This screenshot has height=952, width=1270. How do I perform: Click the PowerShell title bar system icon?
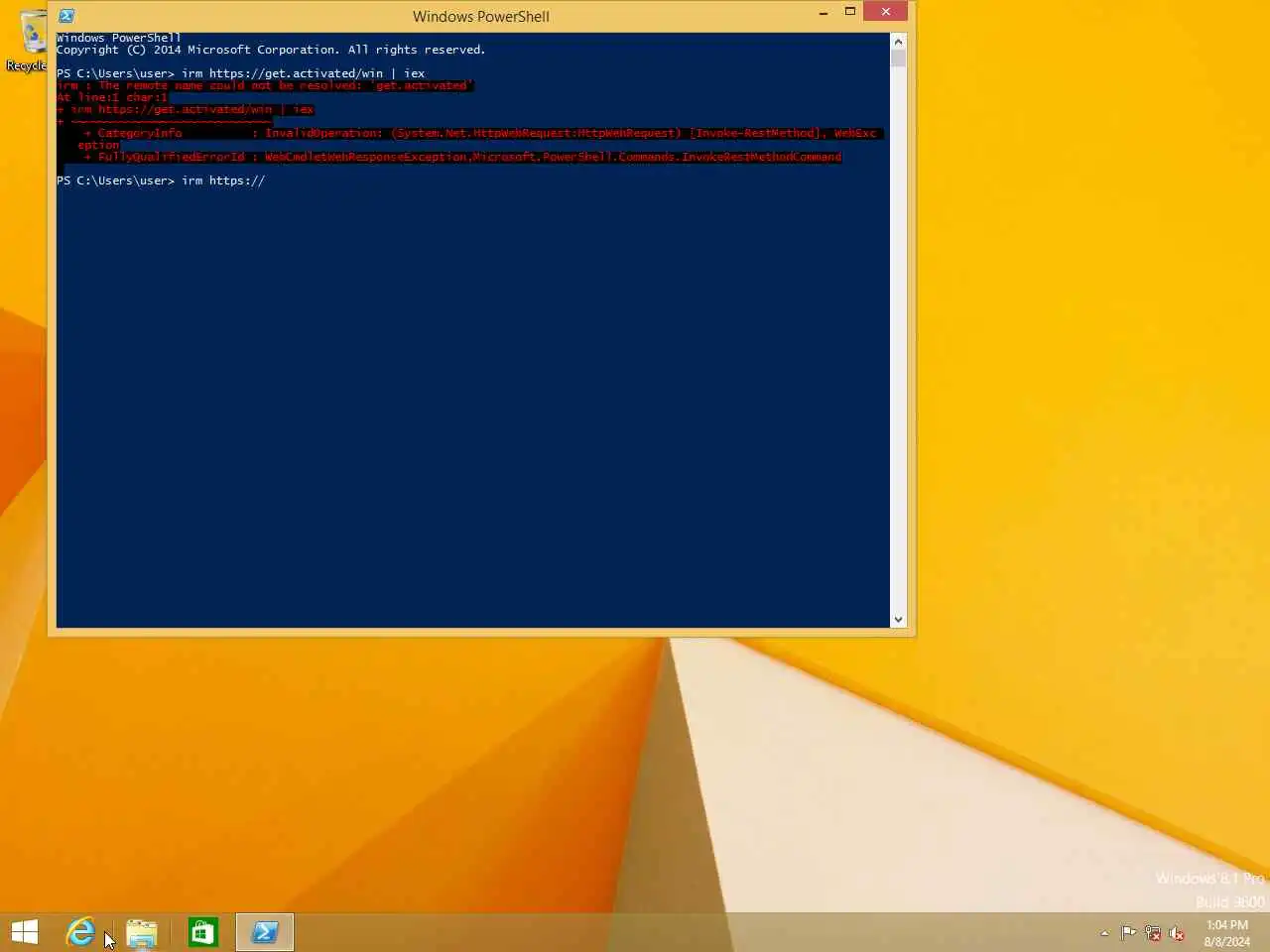(x=66, y=16)
